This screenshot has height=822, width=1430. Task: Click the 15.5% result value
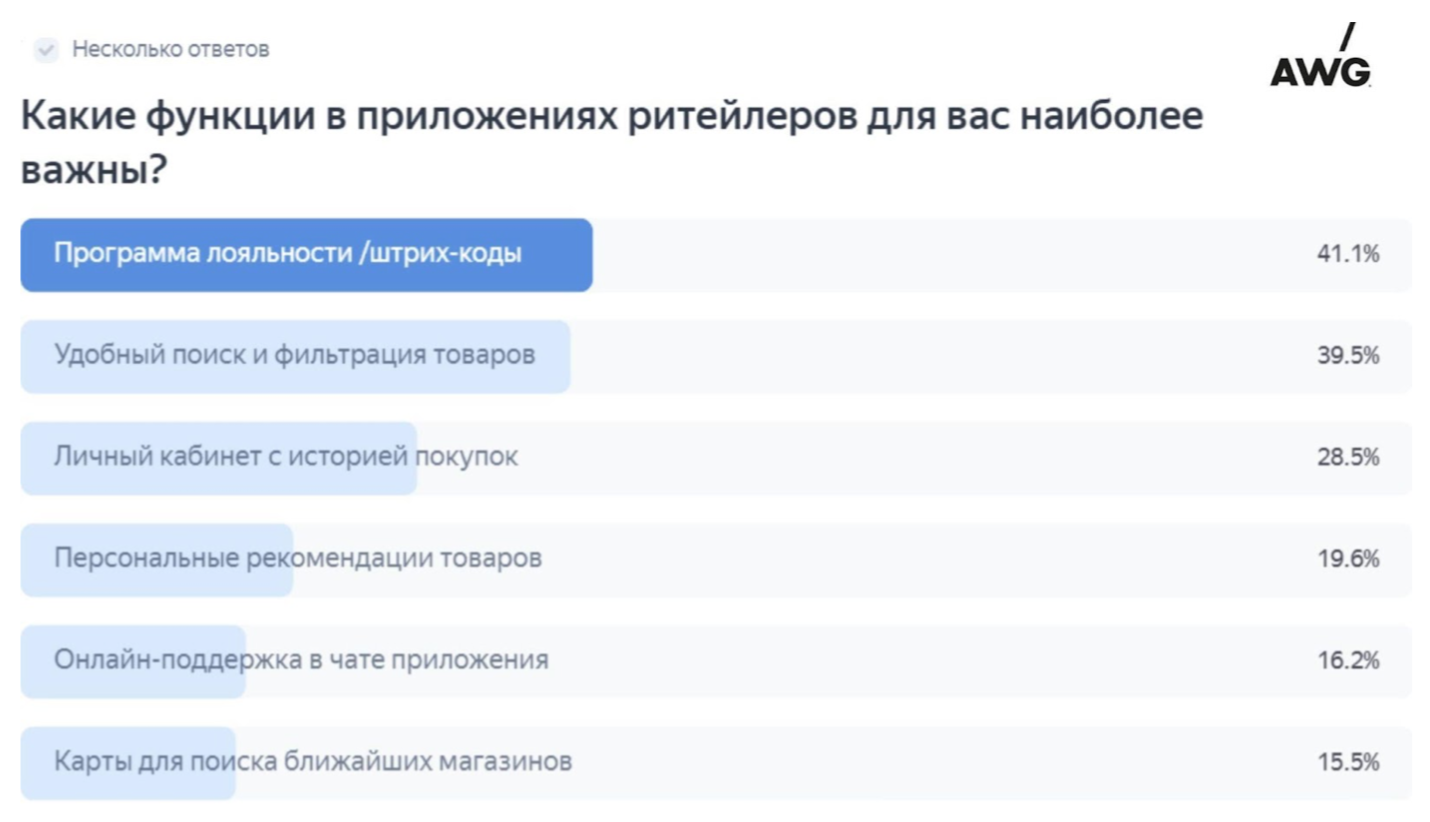coord(1348,762)
